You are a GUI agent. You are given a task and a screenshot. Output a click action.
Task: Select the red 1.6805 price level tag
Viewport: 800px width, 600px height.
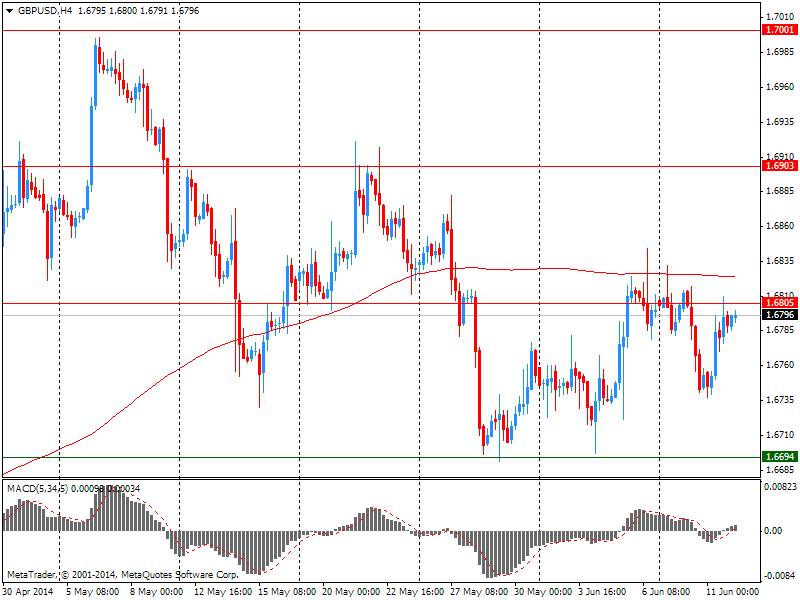tap(780, 303)
